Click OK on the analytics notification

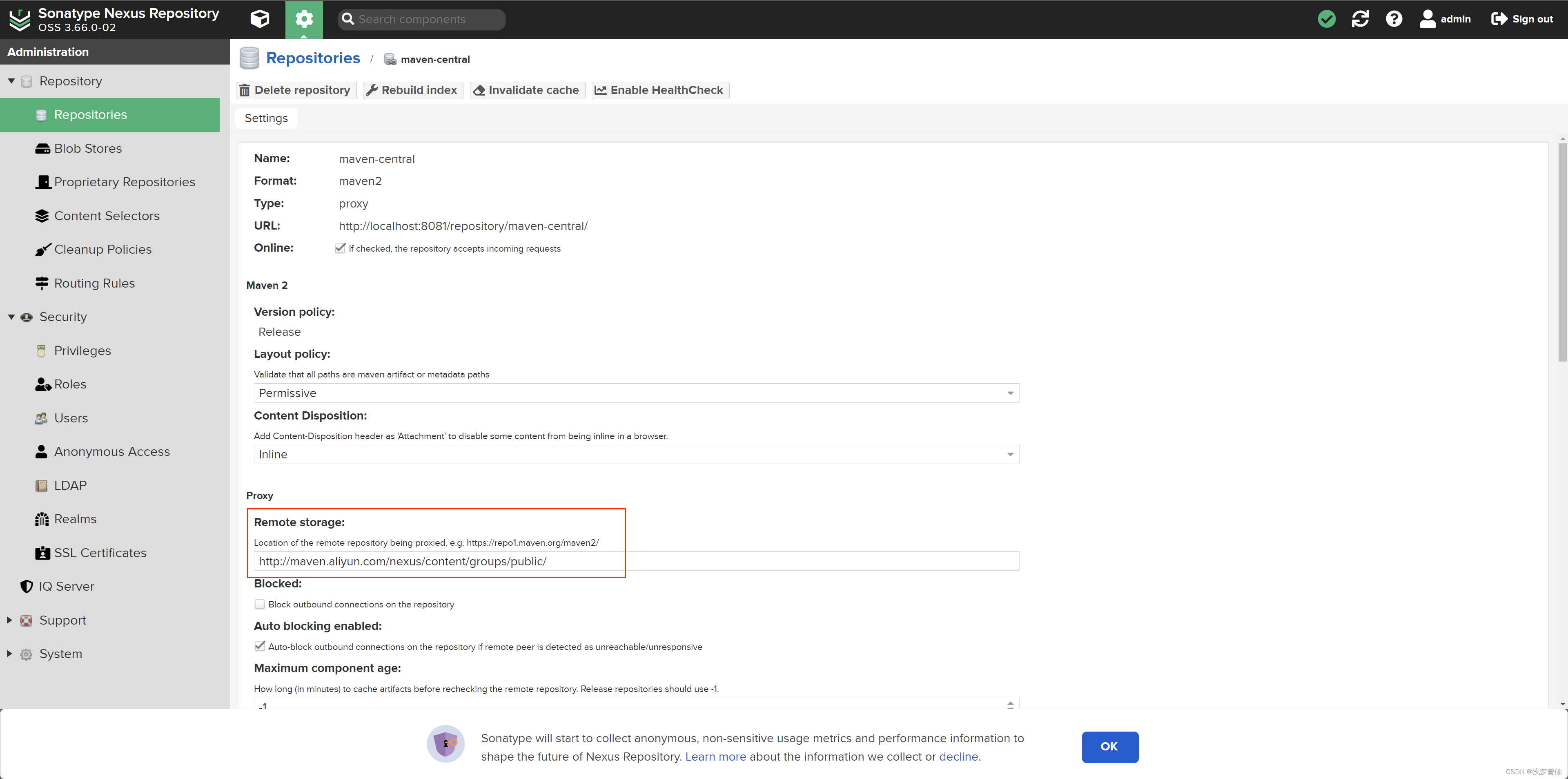(x=1109, y=746)
